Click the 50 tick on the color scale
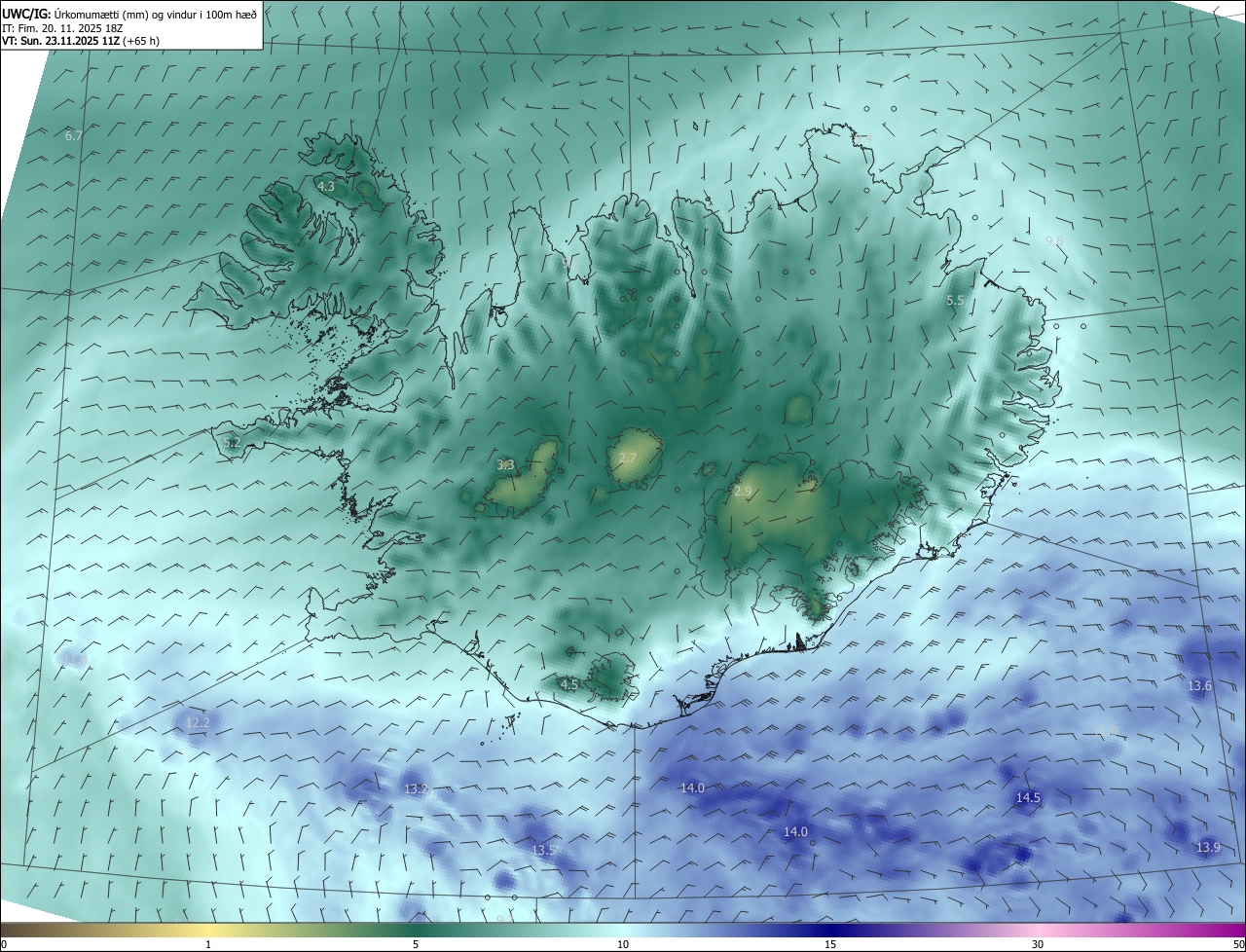This screenshot has width=1246, height=952. click(1239, 944)
